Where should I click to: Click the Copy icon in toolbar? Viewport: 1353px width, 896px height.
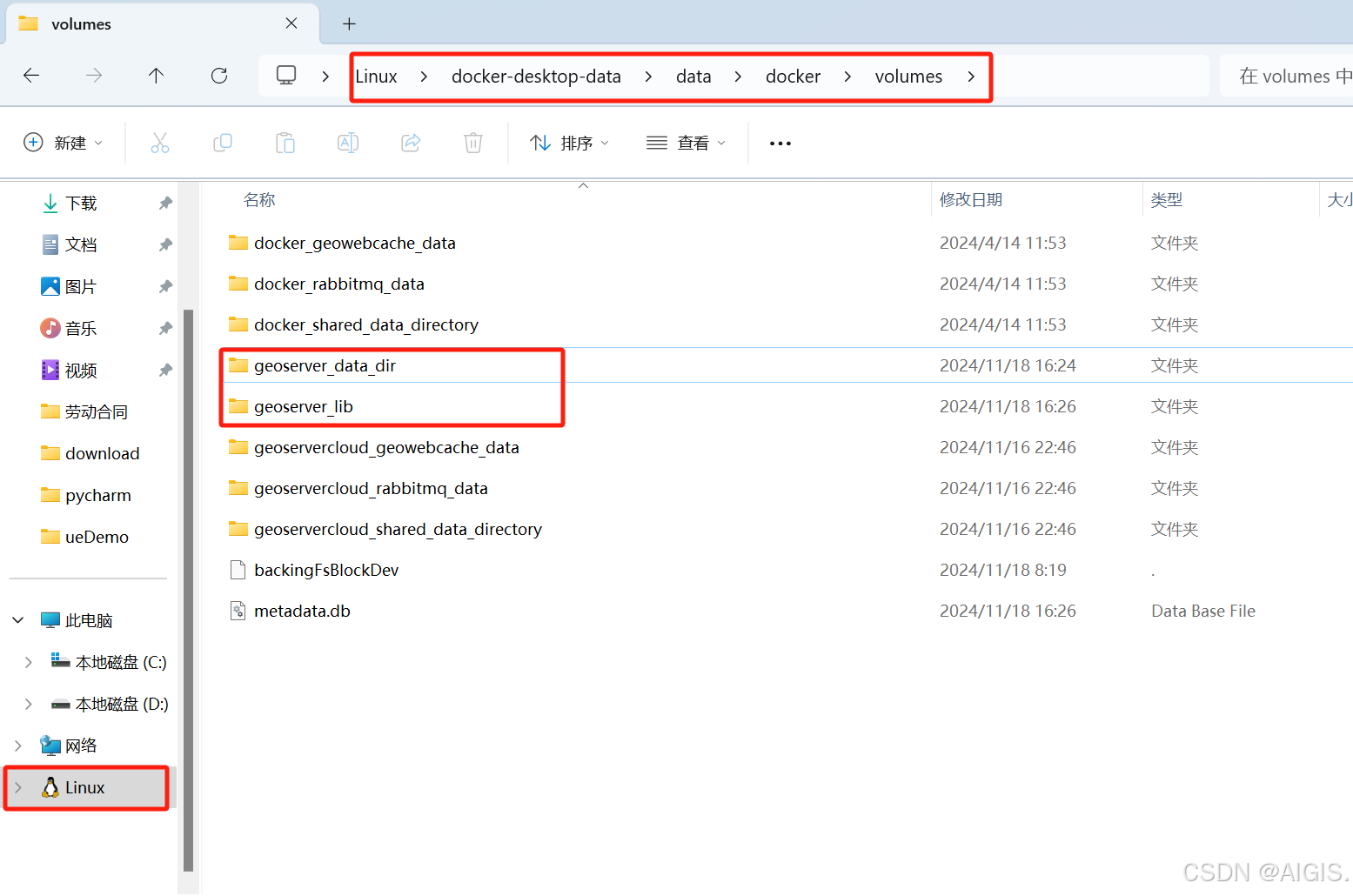click(223, 143)
